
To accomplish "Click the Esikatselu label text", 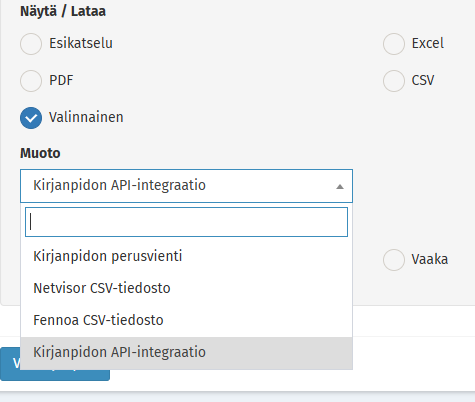I will coord(81,43).
